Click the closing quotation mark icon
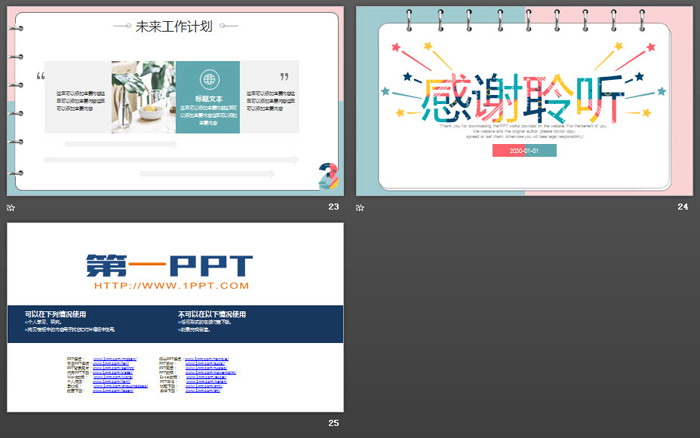Screen dimensions: 700x438 pyautogui.click(x=285, y=77)
